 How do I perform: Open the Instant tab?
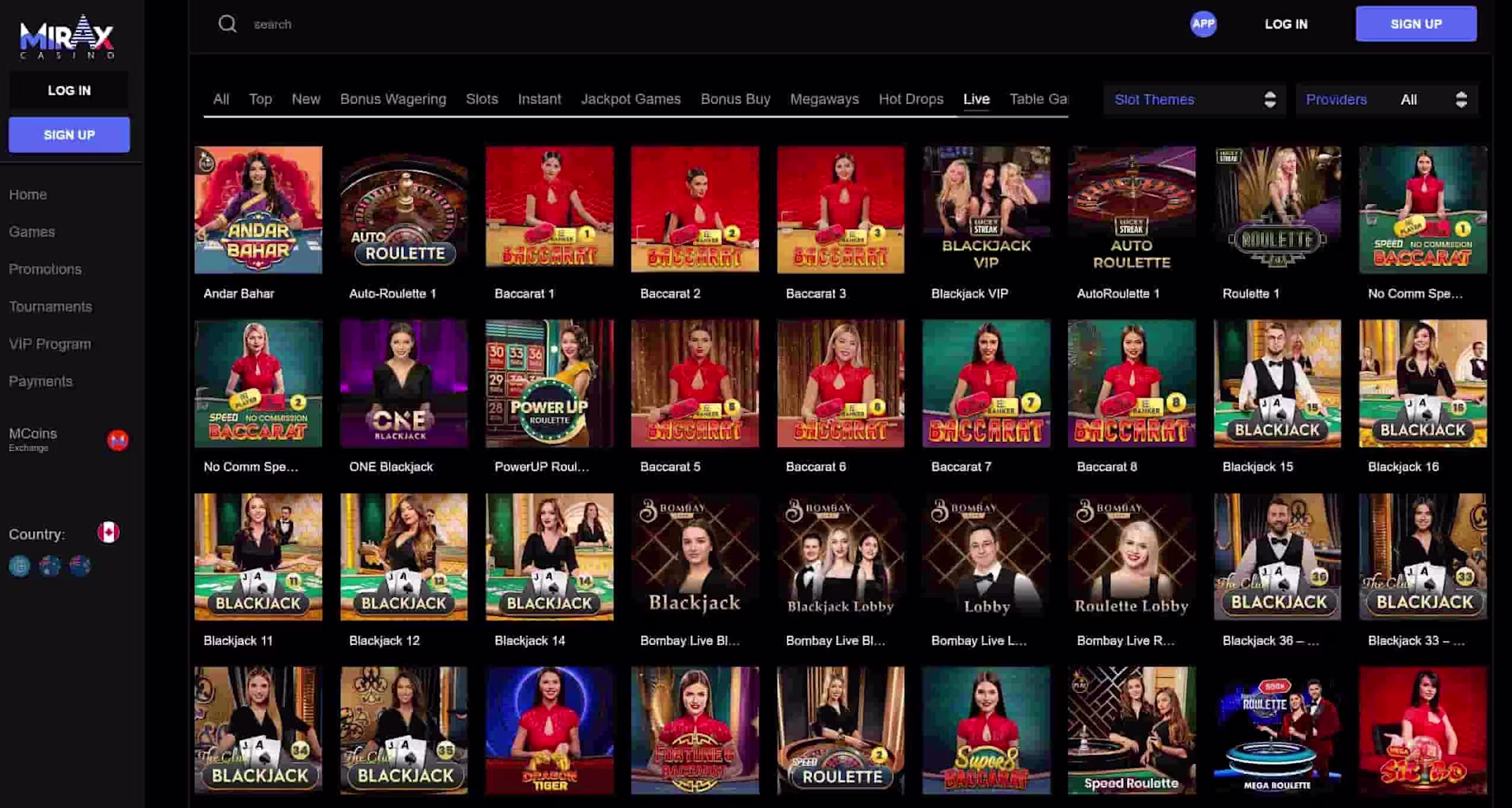(x=539, y=99)
